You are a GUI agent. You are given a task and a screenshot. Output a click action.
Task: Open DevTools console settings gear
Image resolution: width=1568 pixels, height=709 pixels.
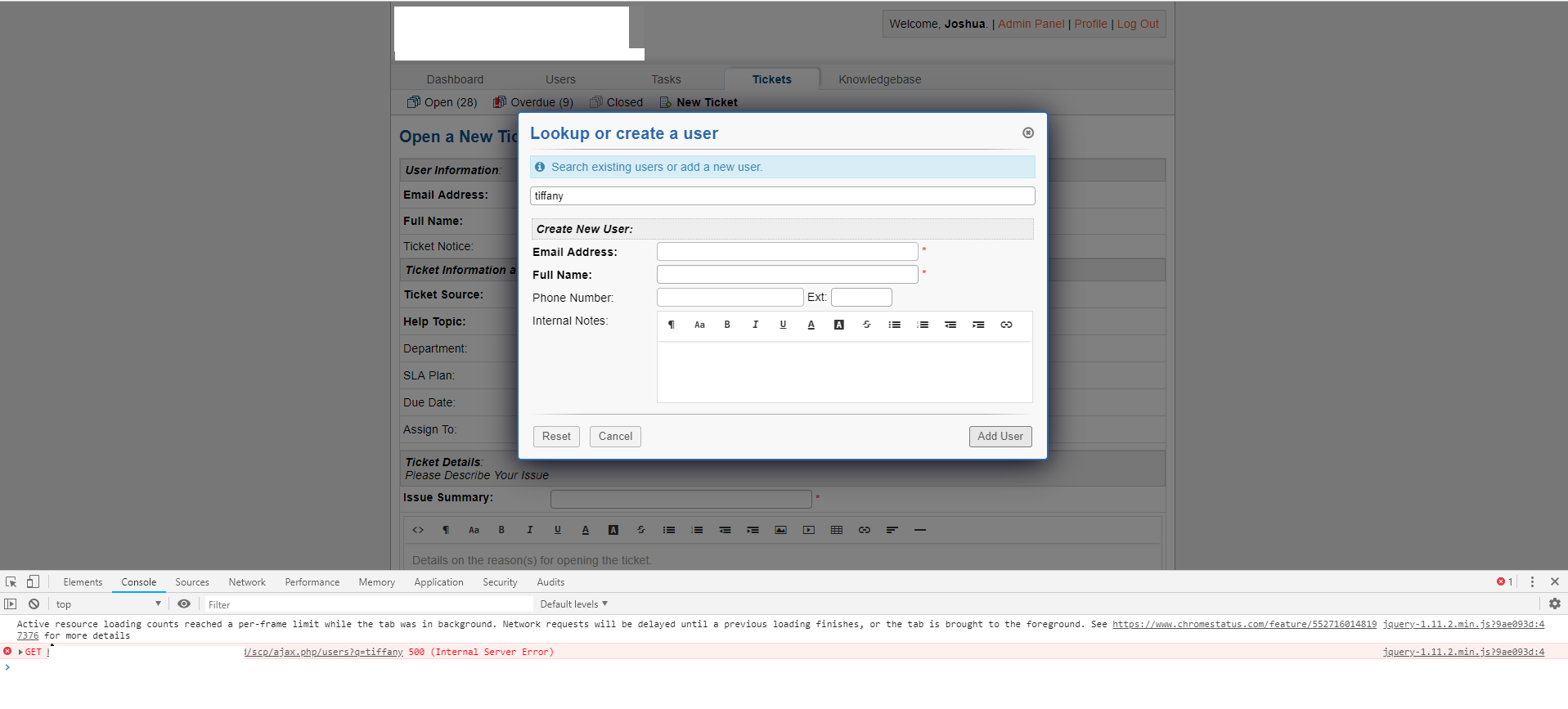tap(1555, 604)
